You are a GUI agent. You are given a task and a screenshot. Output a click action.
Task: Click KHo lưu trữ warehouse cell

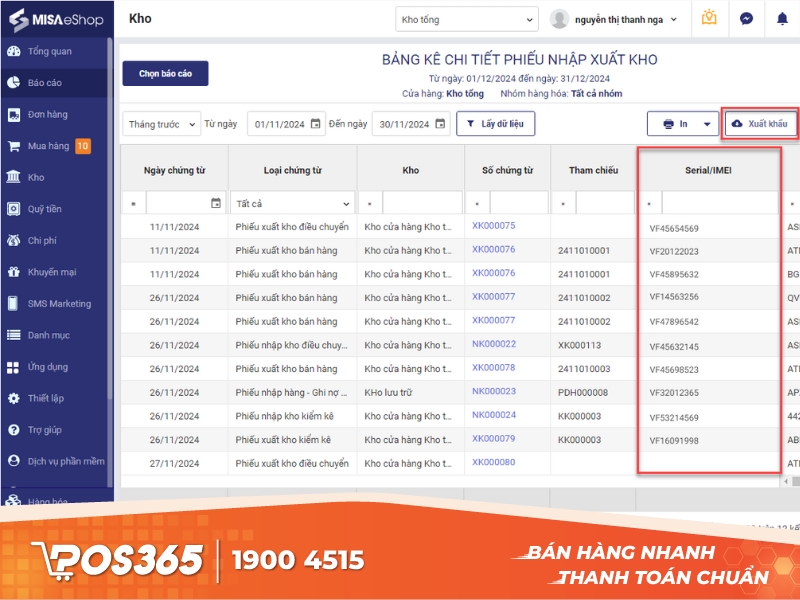pos(388,392)
